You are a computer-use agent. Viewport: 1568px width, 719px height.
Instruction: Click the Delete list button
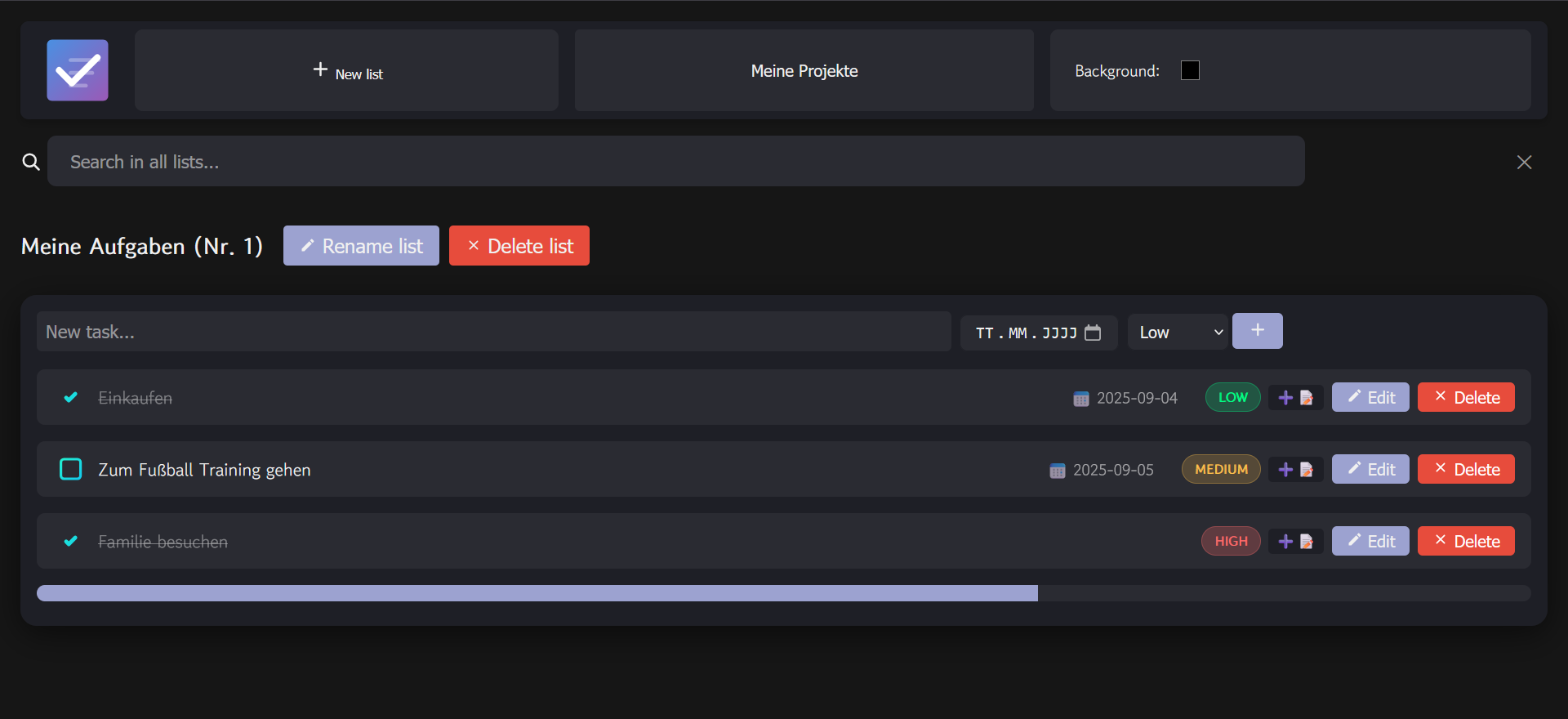(x=519, y=246)
